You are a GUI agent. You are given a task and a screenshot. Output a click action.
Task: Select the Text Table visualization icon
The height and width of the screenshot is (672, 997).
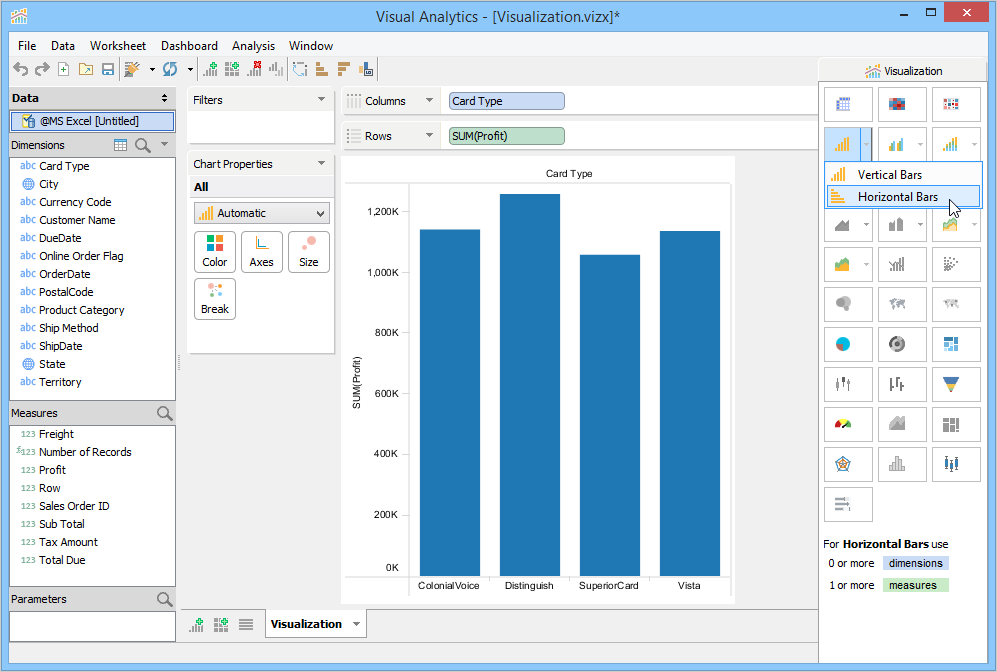click(x=843, y=104)
